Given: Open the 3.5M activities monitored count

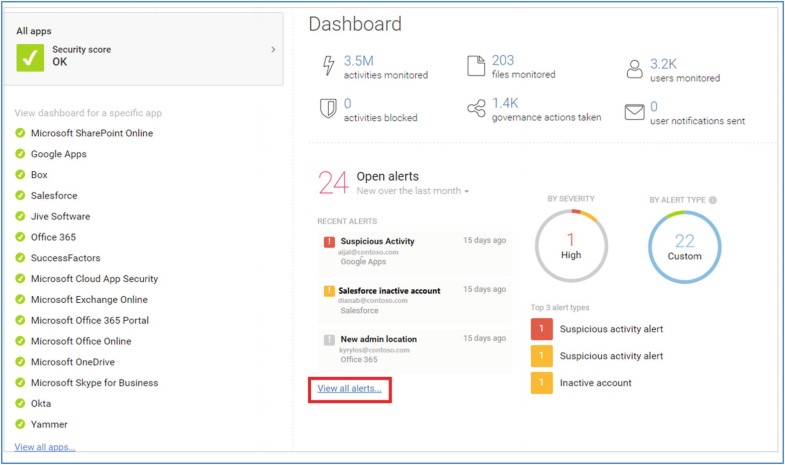Looking at the screenshot, I should click(x=358, y=61).
